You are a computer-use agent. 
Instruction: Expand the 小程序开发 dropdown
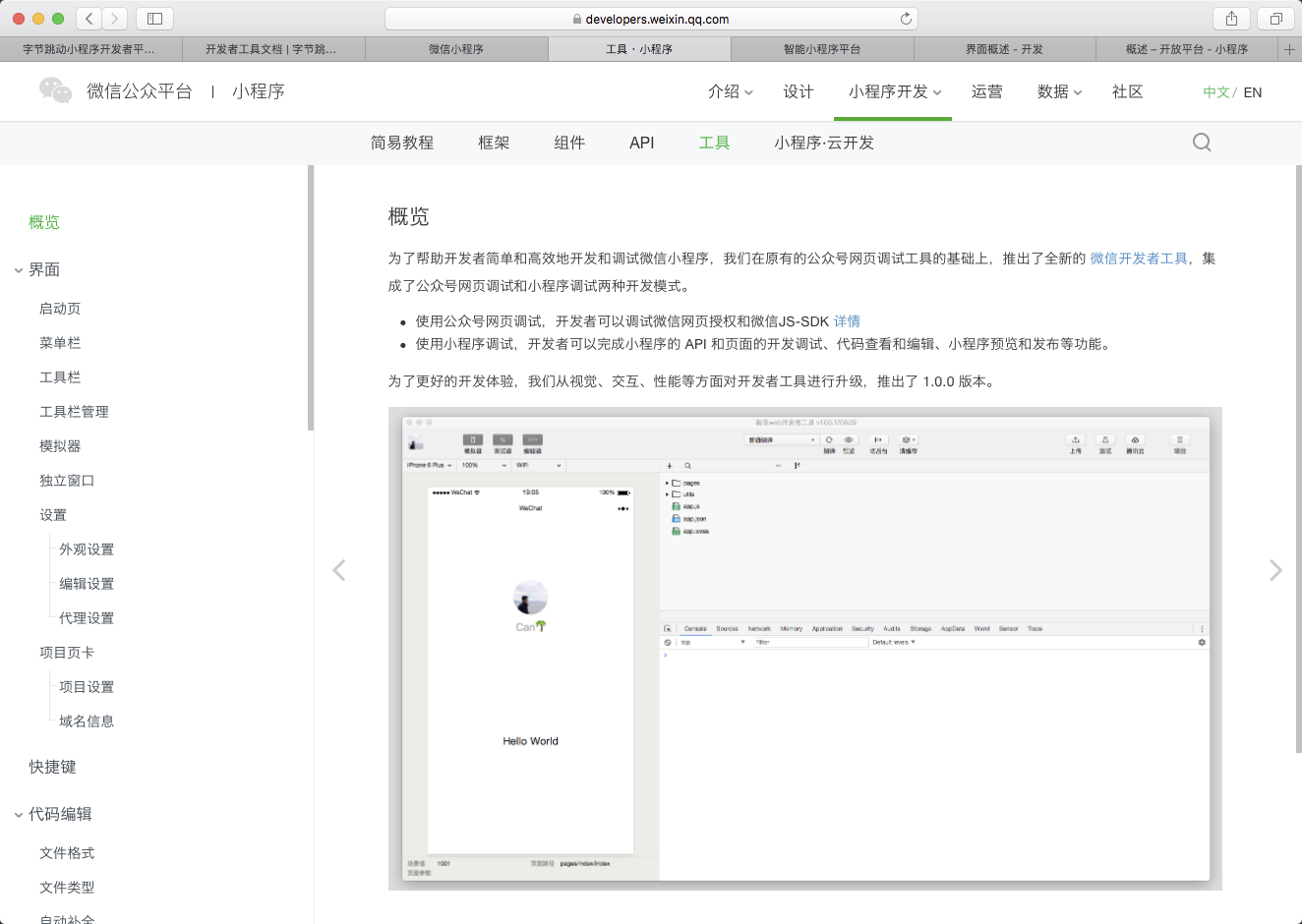click(x=895, y=91)
